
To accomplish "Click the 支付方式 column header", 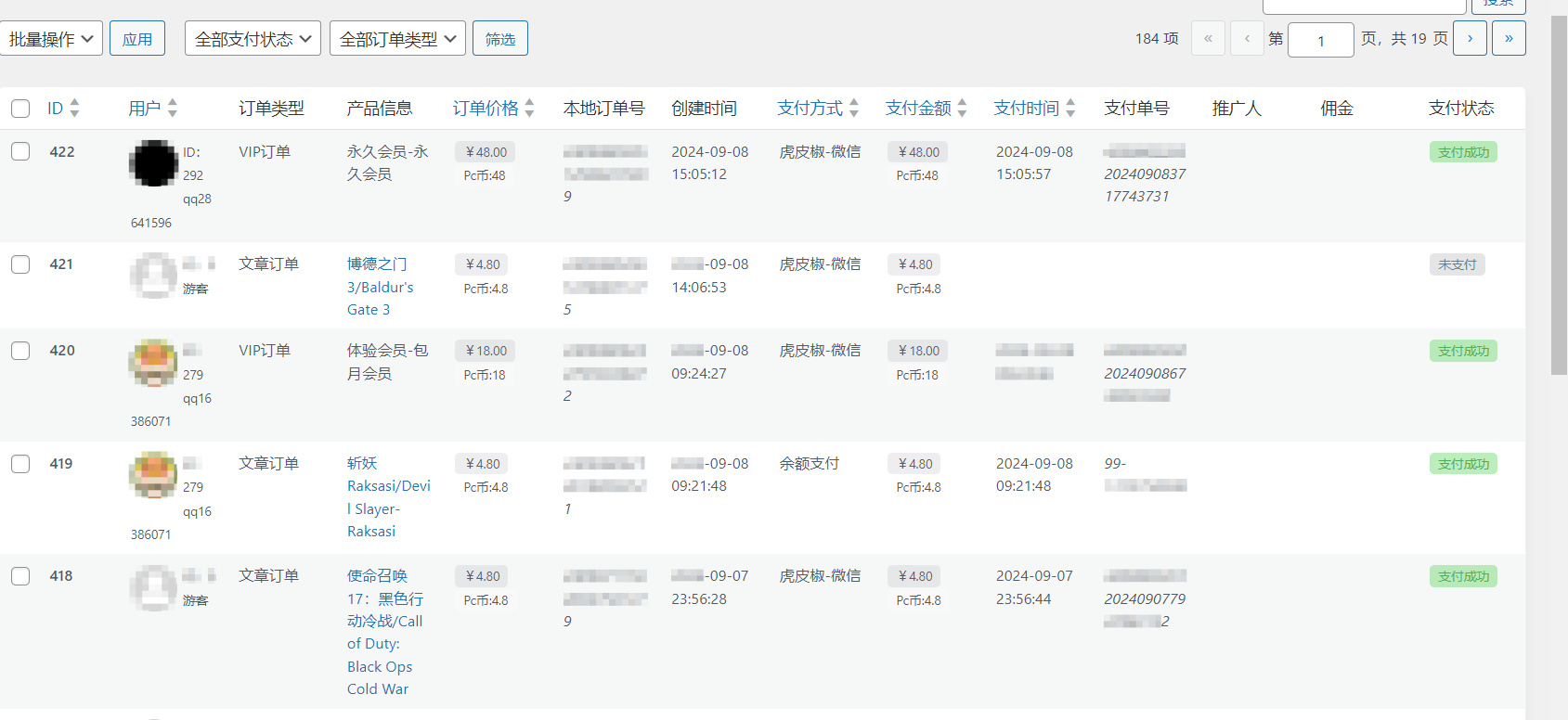I will coord(810,109).
